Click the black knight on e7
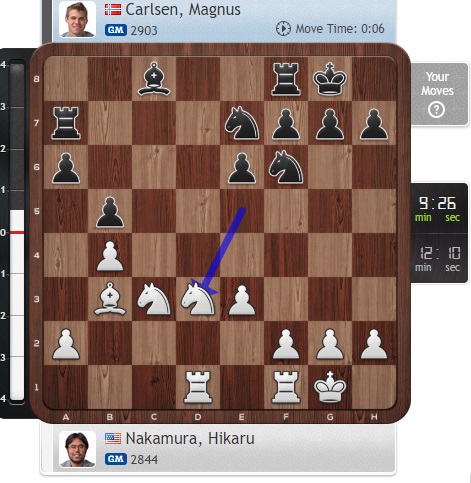The width and height of the screenshot is (471, 483). click(x=242, y=123)
